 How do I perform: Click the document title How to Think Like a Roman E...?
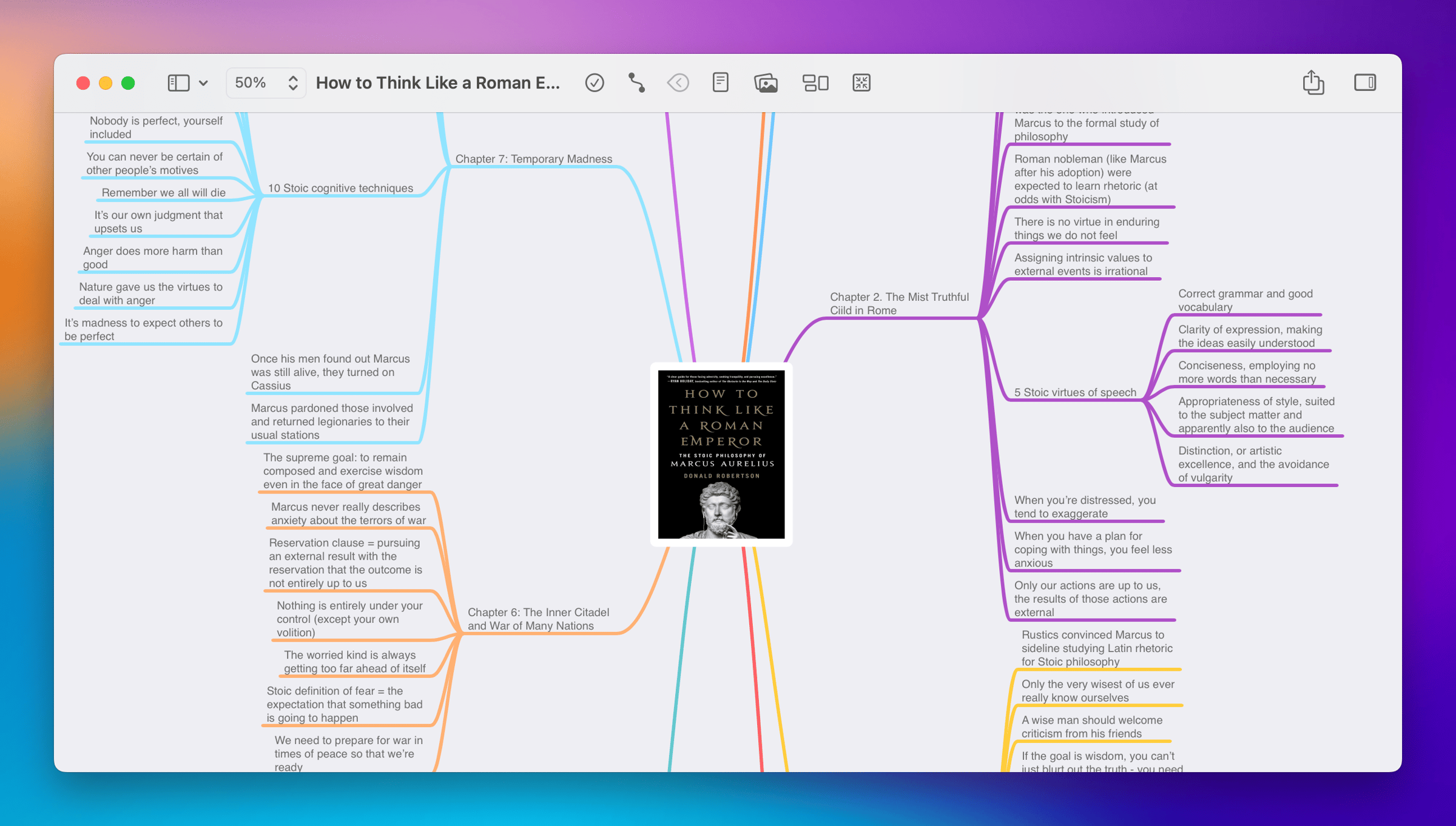click(x=437, y=82)
